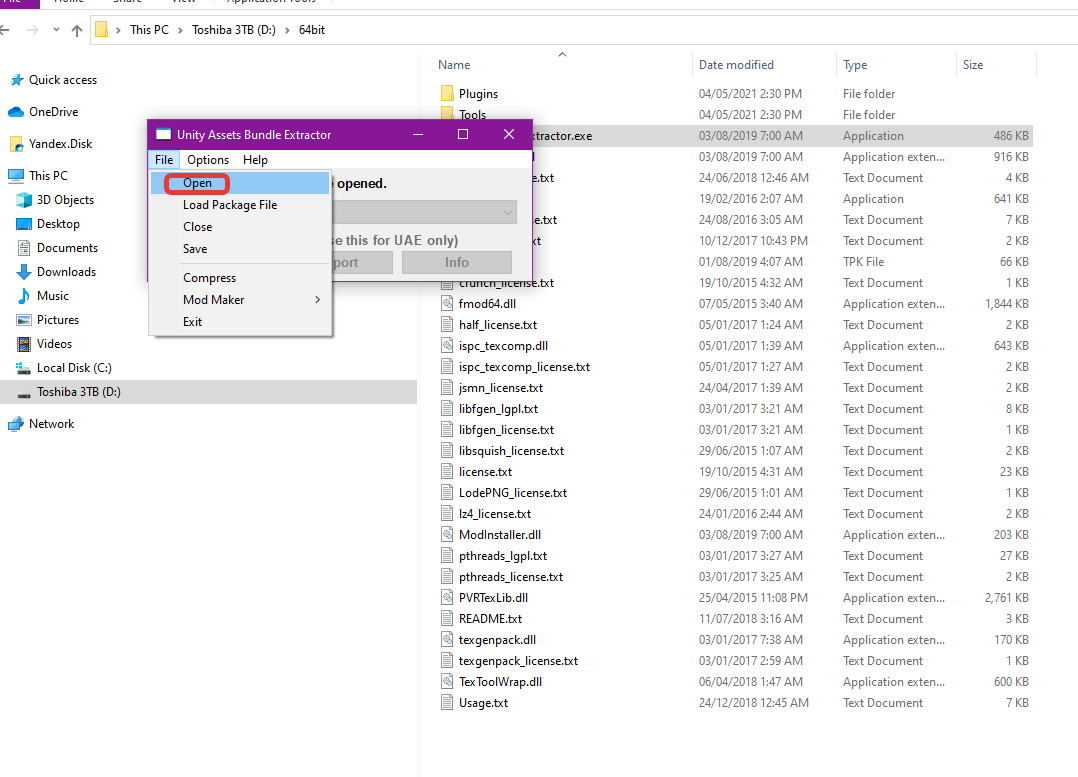Select ispc_texcomp.dll in file list
This screenshot has width=1078, height=777.
coord(734,346)
